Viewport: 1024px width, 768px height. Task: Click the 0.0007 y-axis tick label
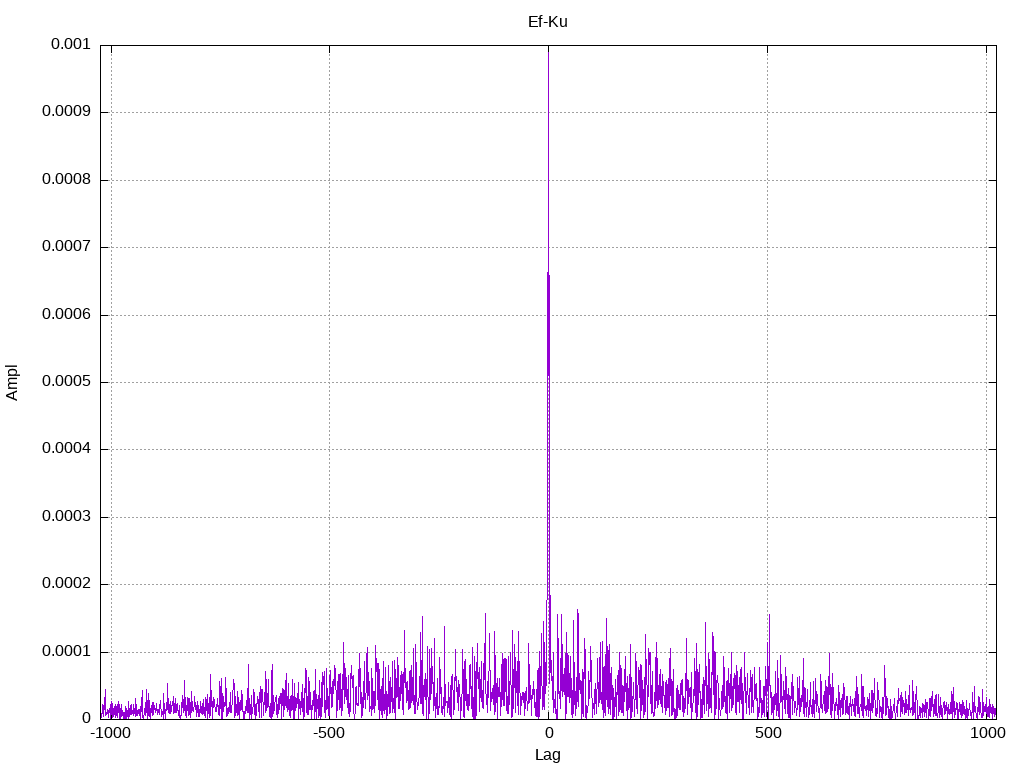pyautogui.click(x=66, y=247)
